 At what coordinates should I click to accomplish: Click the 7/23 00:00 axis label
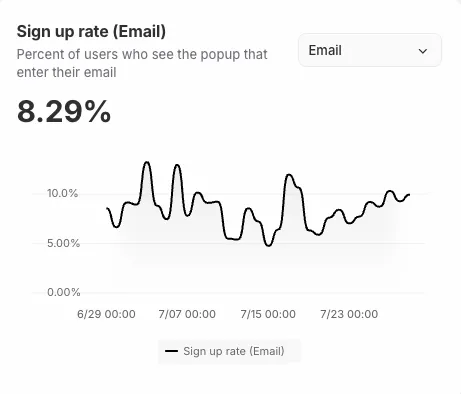[349, 314]
